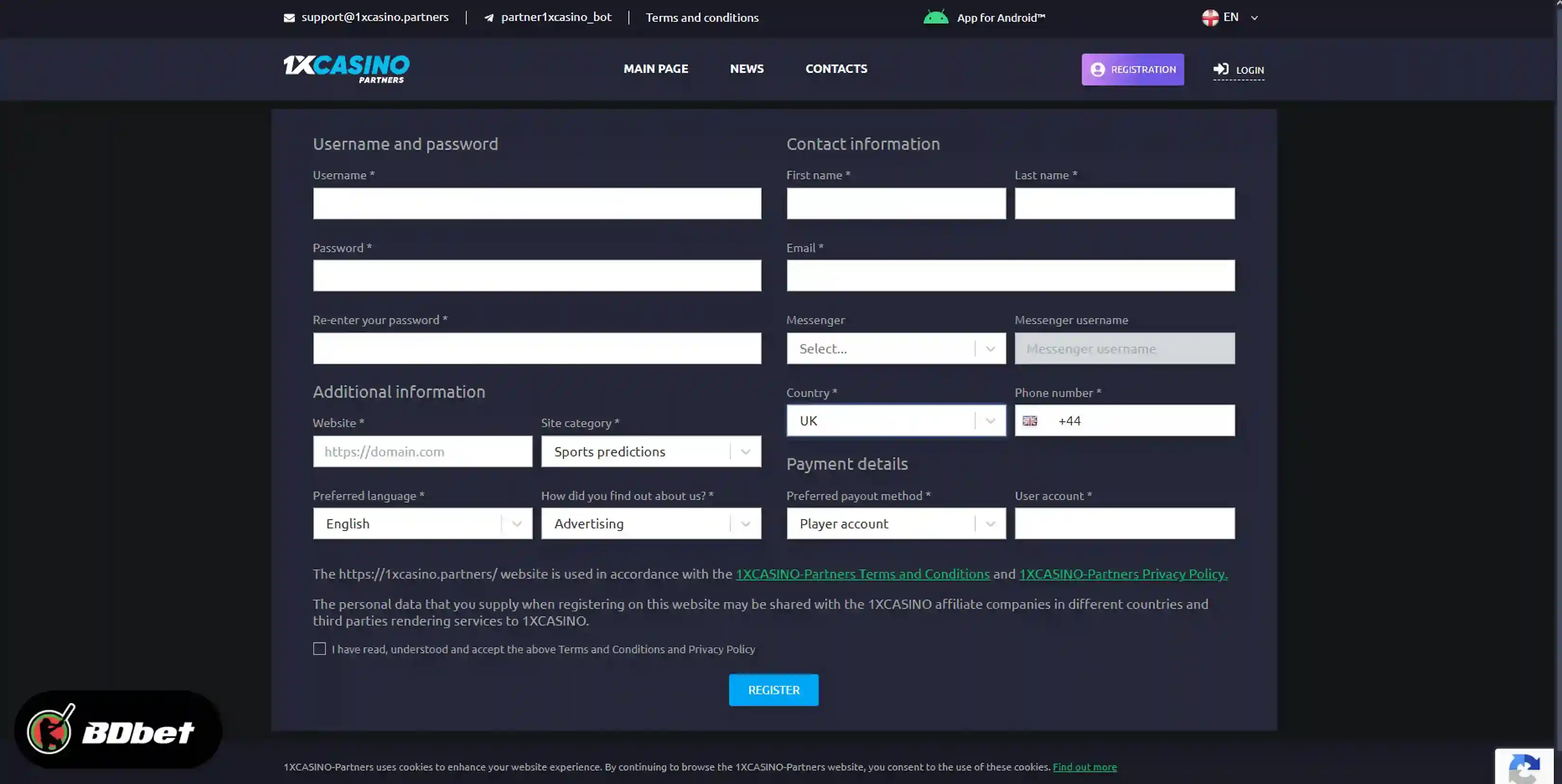Open 1XCASINO-Partners Terms and Conditions link
Image resolution: width=1562 pixels, height=784 pixels.
[x=862, y=574]
